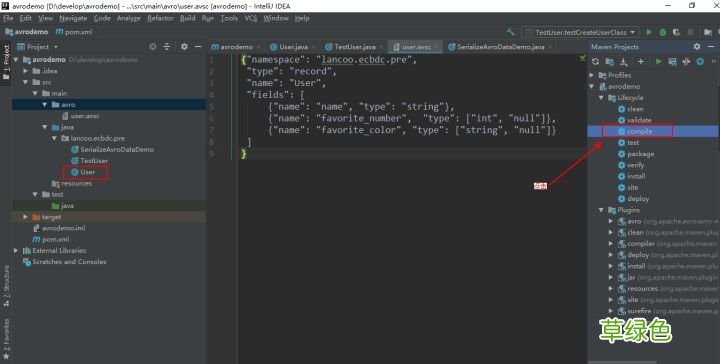720x364 pixels.
Task: Open the Favorites tool window stripe button
Action: pos(6,339)
